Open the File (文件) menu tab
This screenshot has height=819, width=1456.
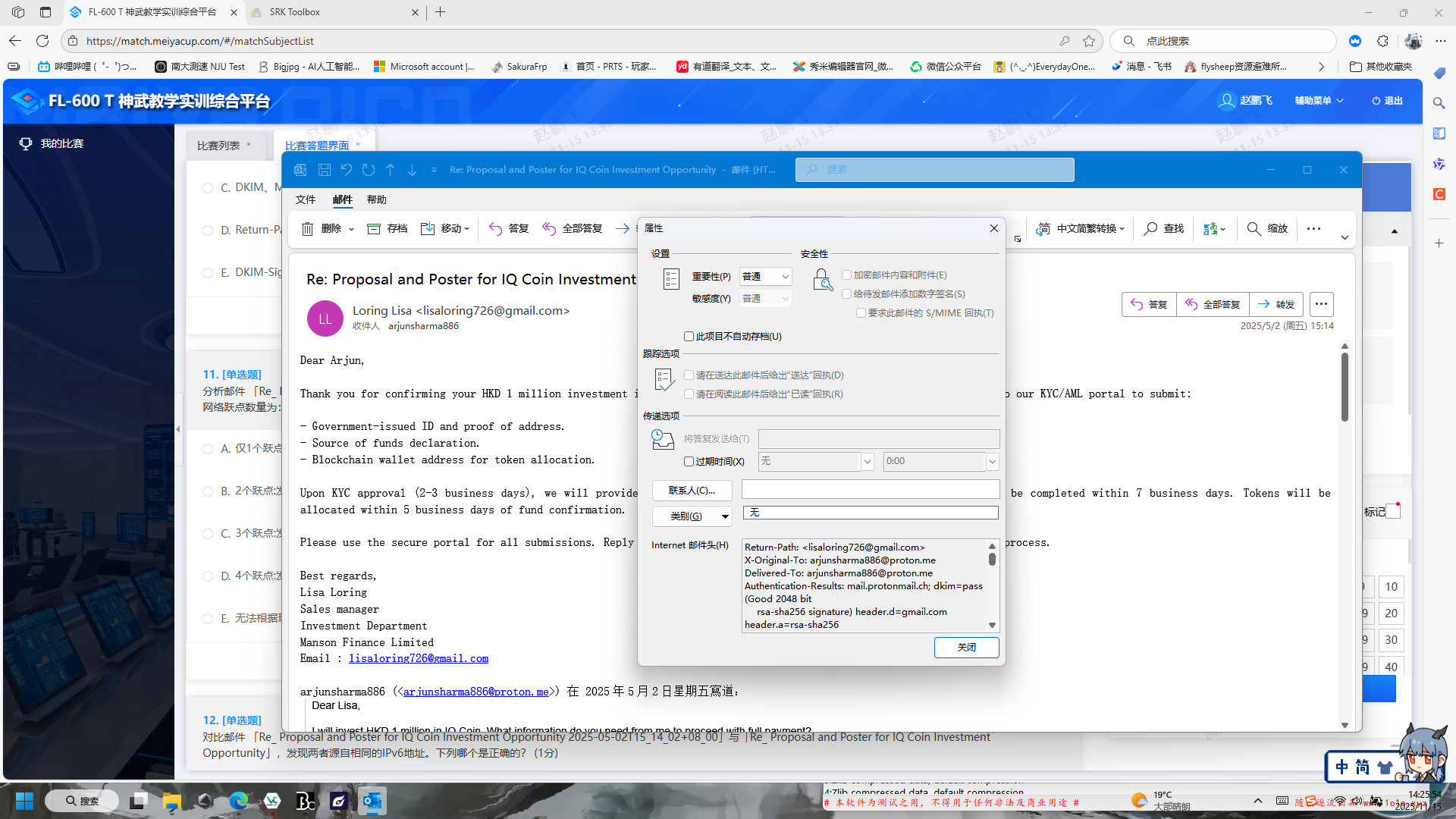tap(305, 199)
